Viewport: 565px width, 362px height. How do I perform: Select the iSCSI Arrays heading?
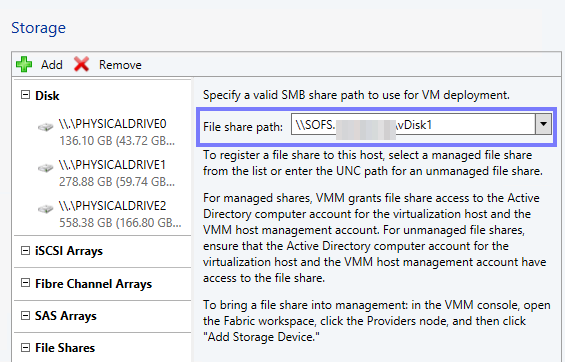click(69, 251)
